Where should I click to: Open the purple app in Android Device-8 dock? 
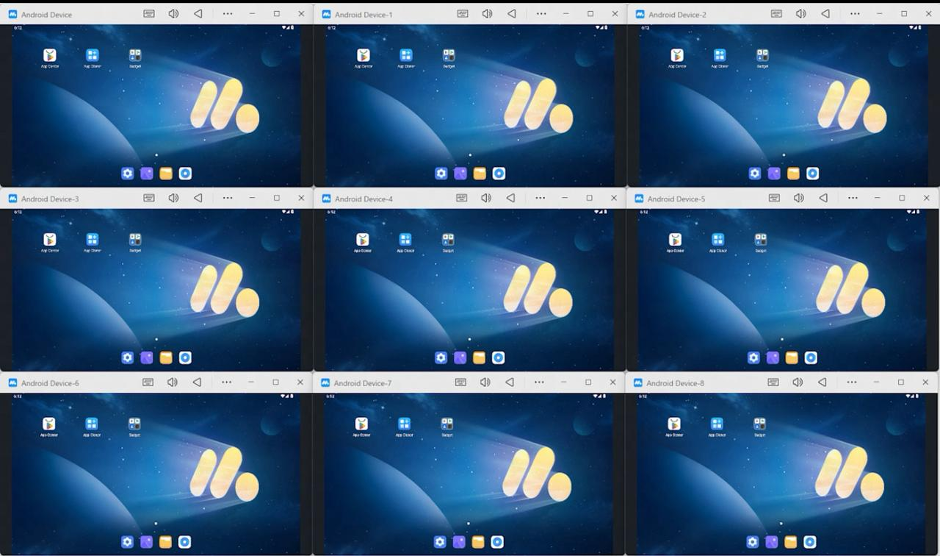[772, 542]
